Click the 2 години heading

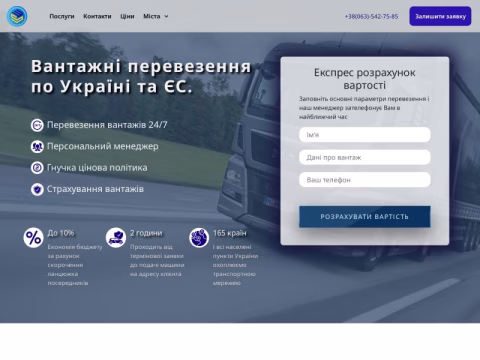click(146, 233)
